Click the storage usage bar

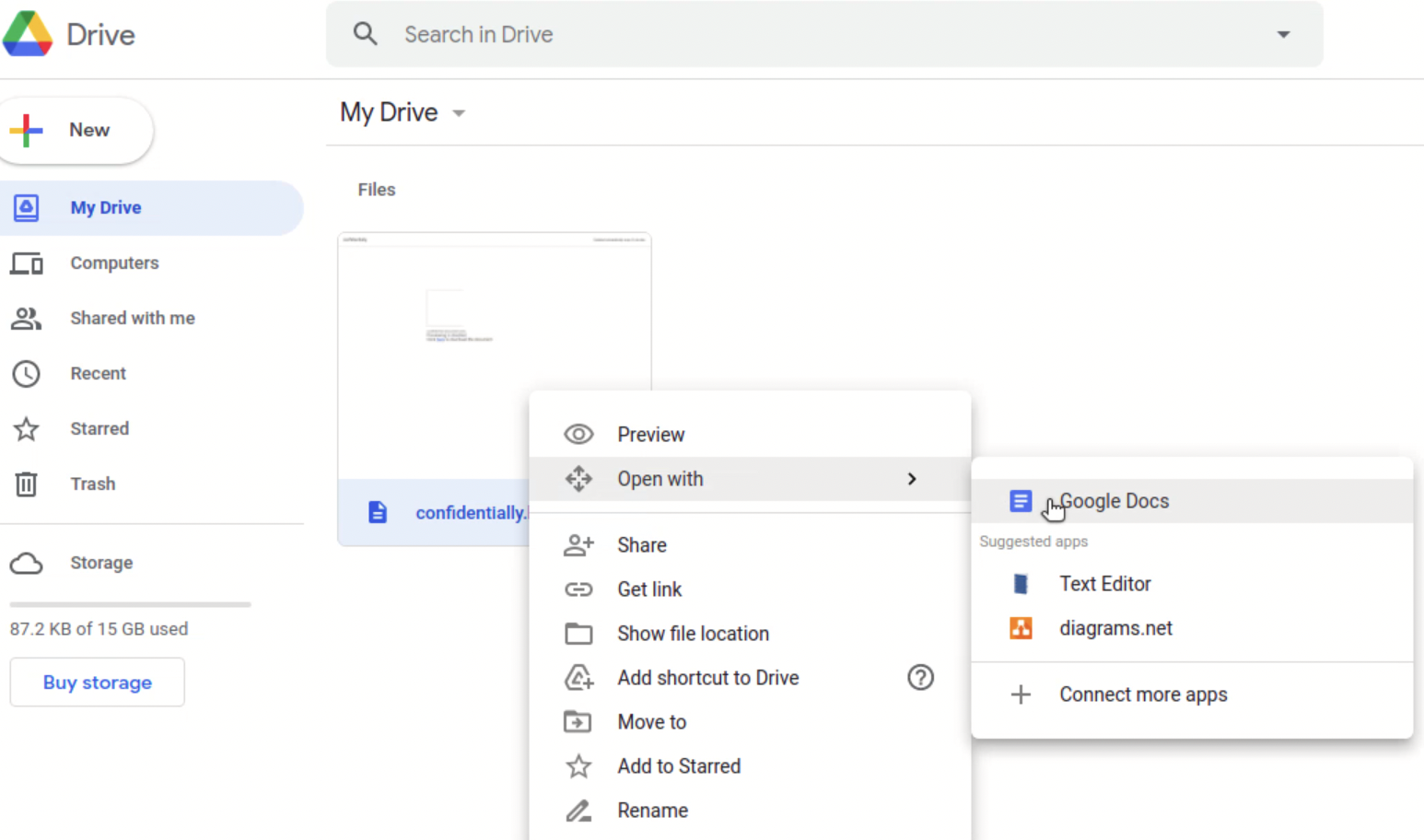[130, 605]
